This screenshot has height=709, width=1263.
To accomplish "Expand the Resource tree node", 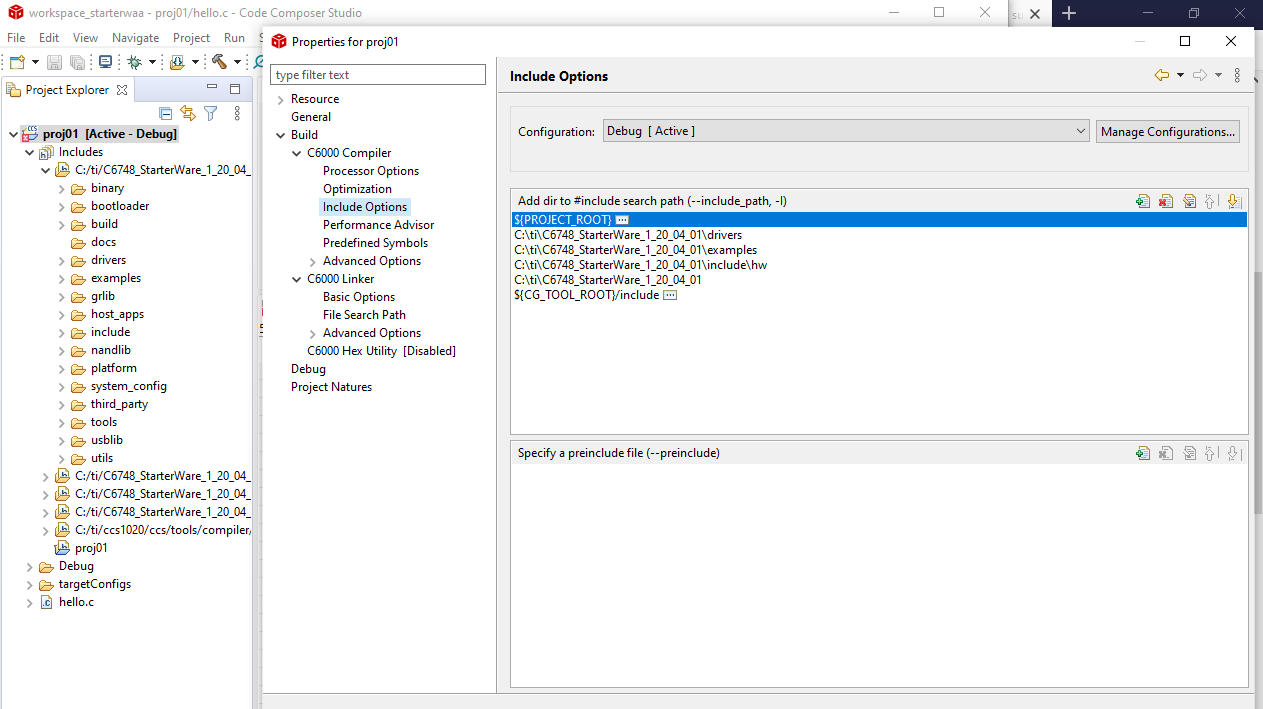I will pyautogui.click(x=281, y=99).
